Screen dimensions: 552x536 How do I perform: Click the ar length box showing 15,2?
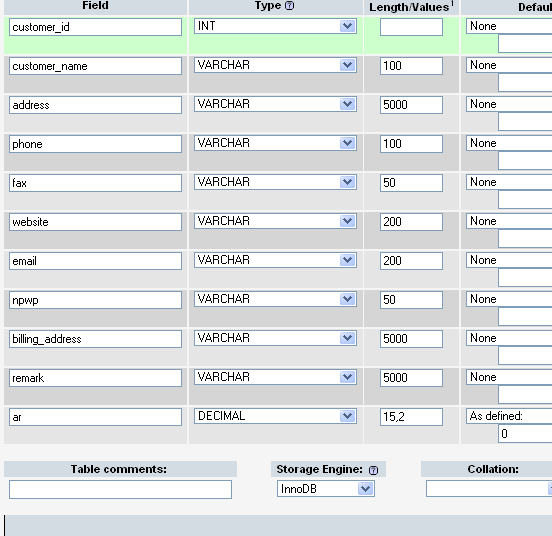pos(411,417)
